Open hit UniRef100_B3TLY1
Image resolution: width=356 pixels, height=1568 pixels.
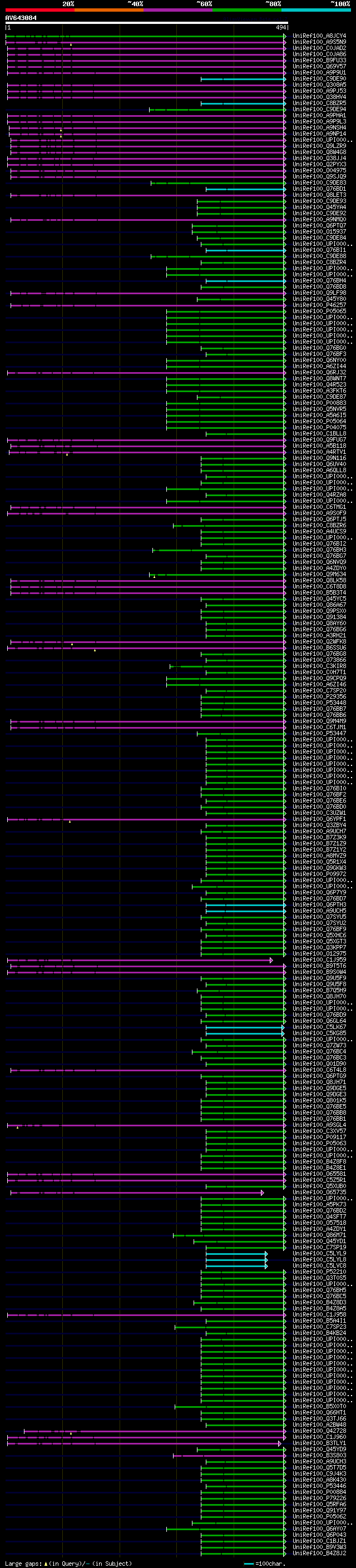coord(319,1444)
